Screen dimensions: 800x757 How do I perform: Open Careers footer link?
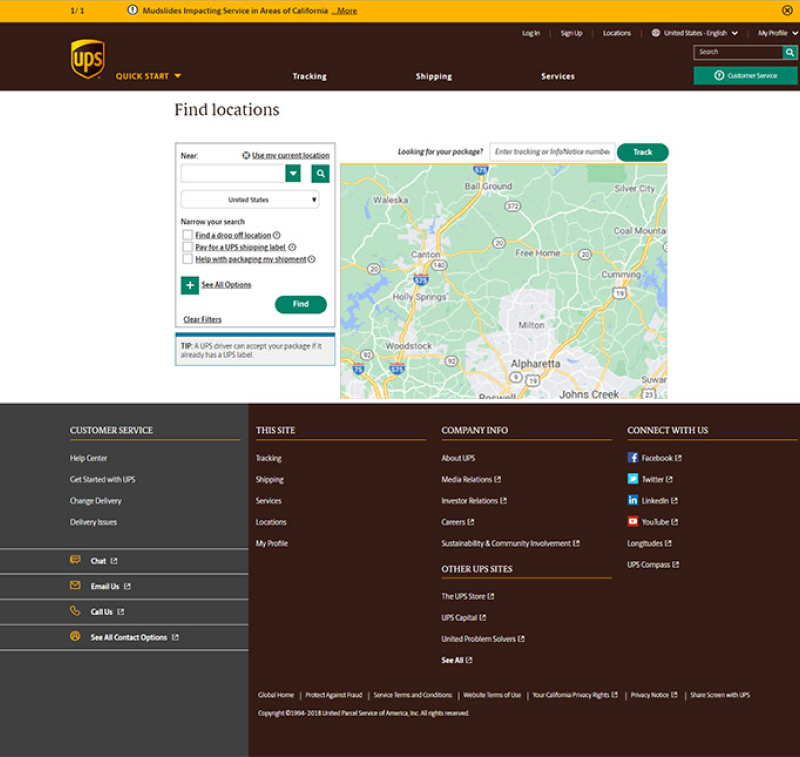[457, 522]
